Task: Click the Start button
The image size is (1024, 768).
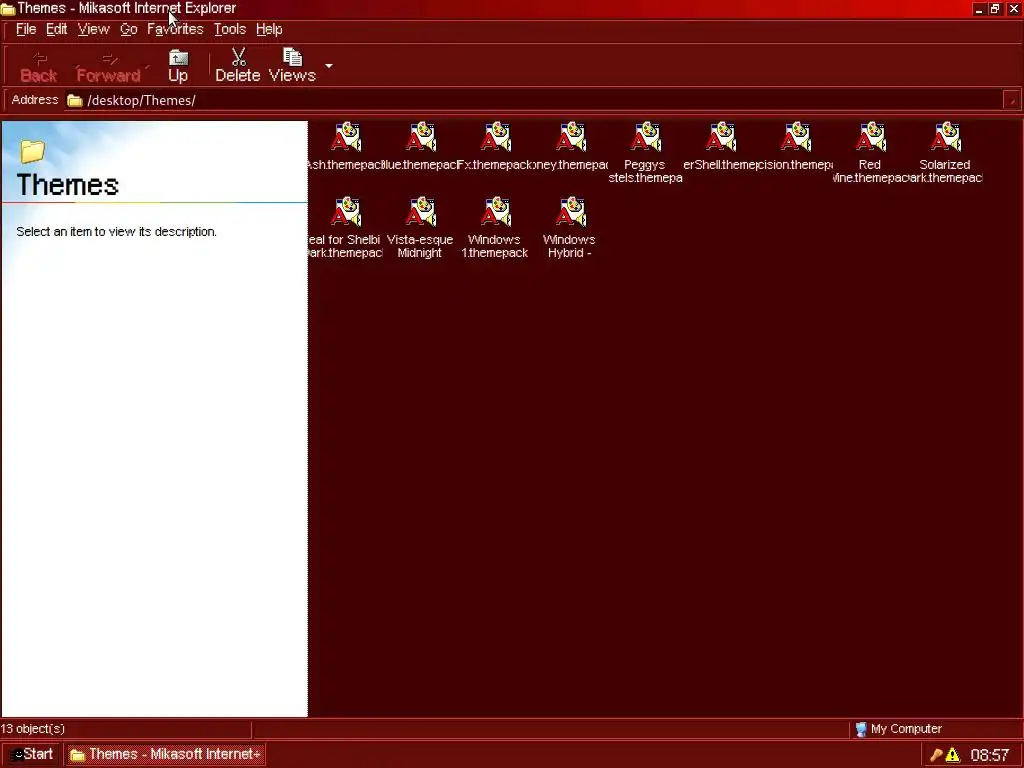Action: pyautogui.click(x=31, y=754)
